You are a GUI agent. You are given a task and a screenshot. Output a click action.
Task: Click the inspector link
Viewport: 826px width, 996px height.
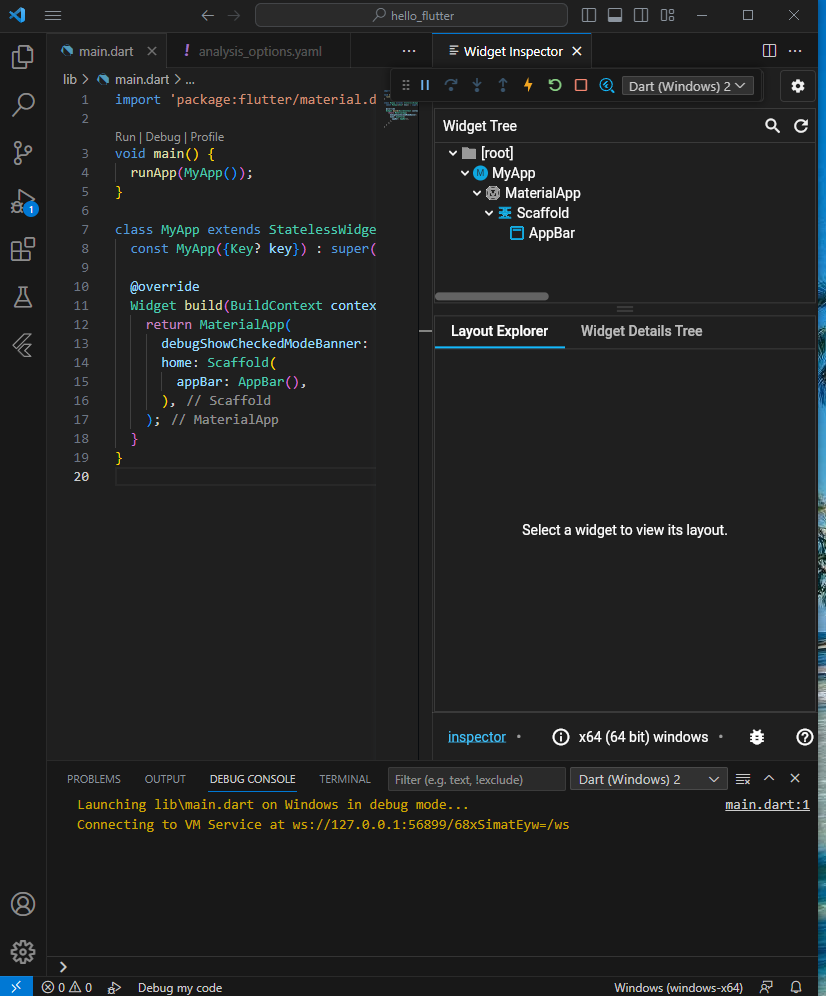tap(477, 737)
